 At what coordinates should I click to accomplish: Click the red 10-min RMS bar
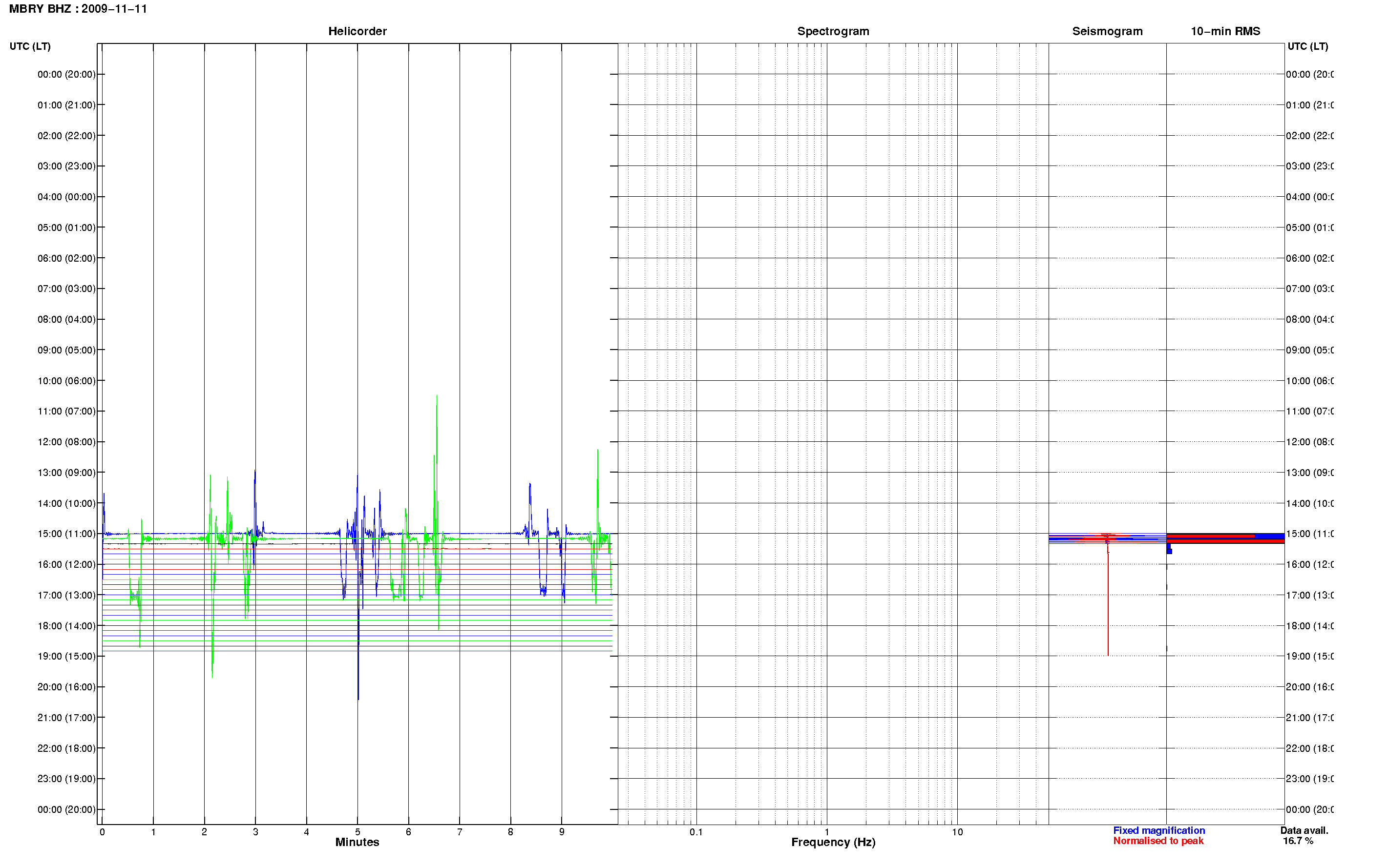coord(1225,540)
